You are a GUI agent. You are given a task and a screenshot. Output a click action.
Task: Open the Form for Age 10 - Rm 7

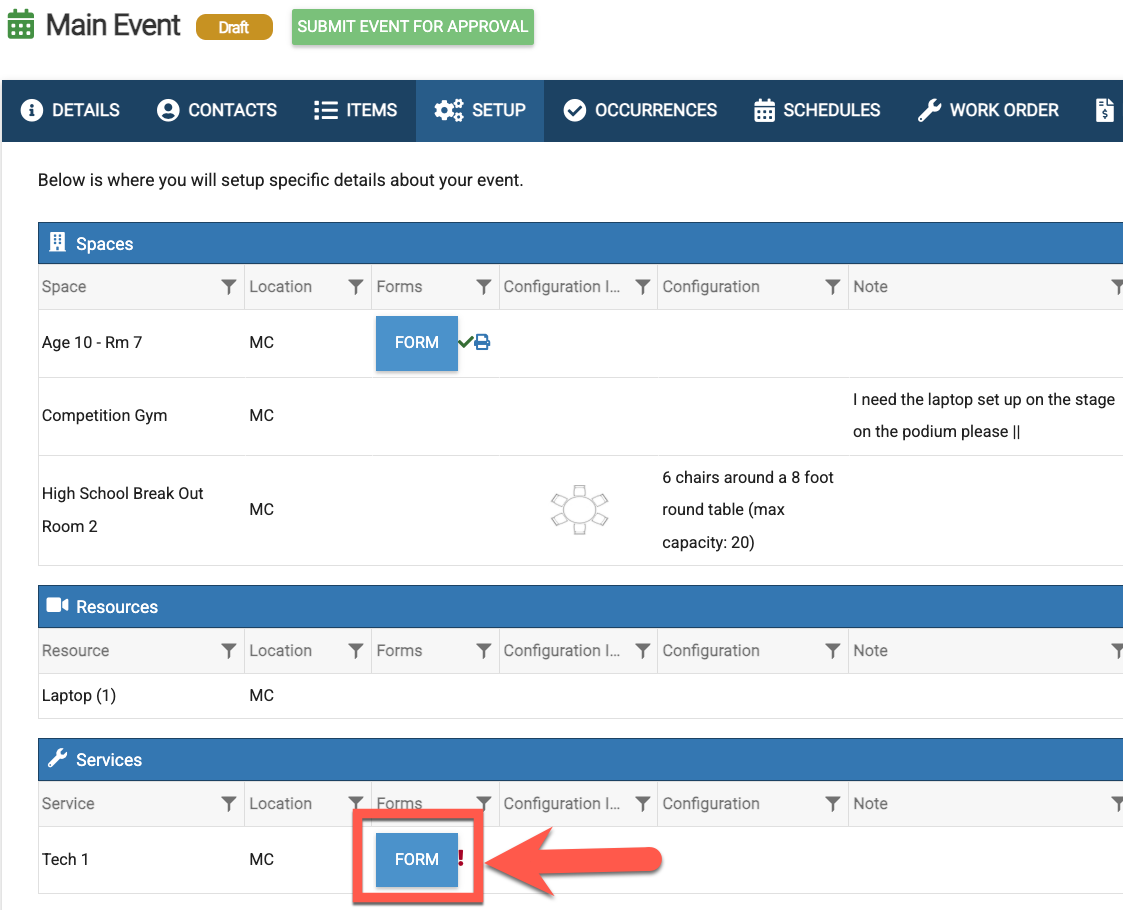(x=416, y=343)
